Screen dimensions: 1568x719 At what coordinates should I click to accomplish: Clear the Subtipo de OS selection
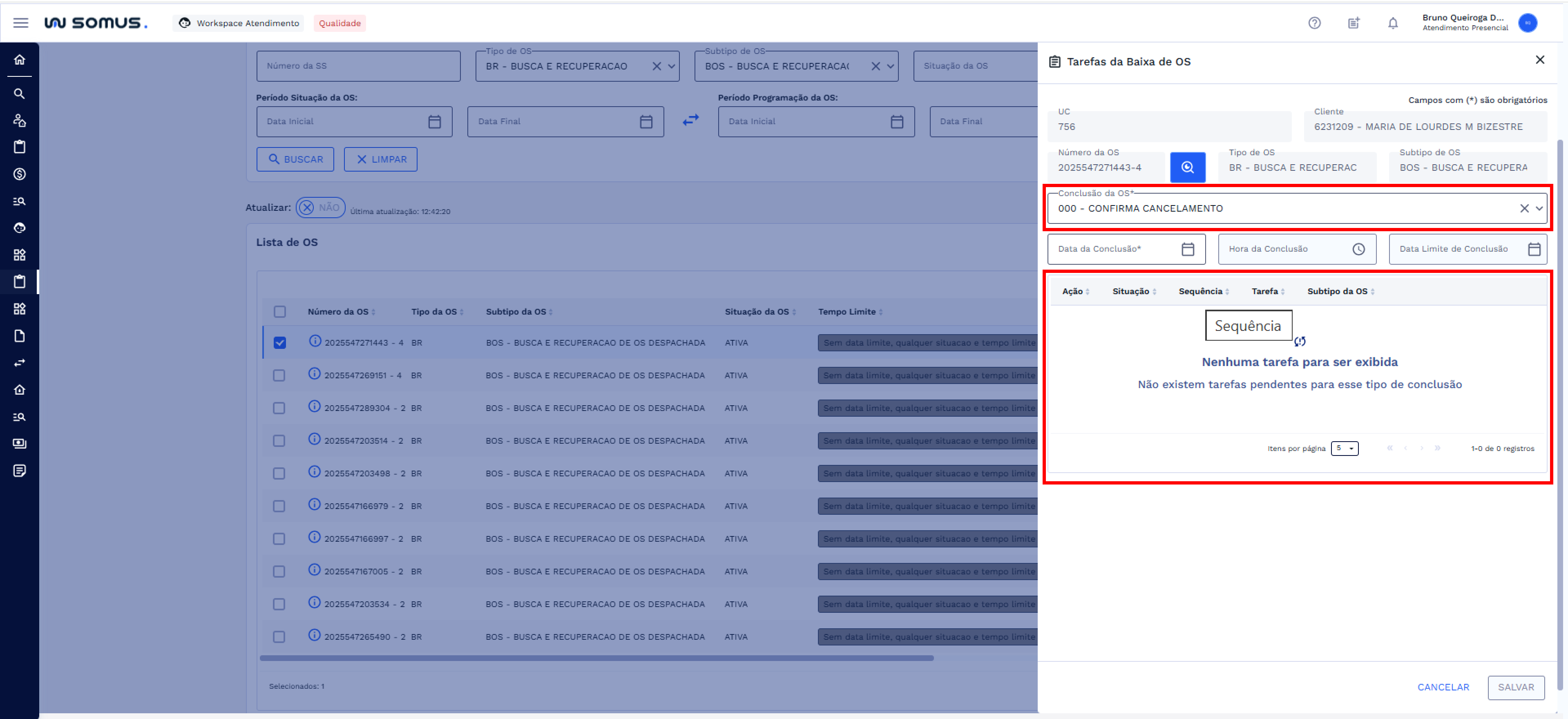pyautogui.click(x=876, y=66)
